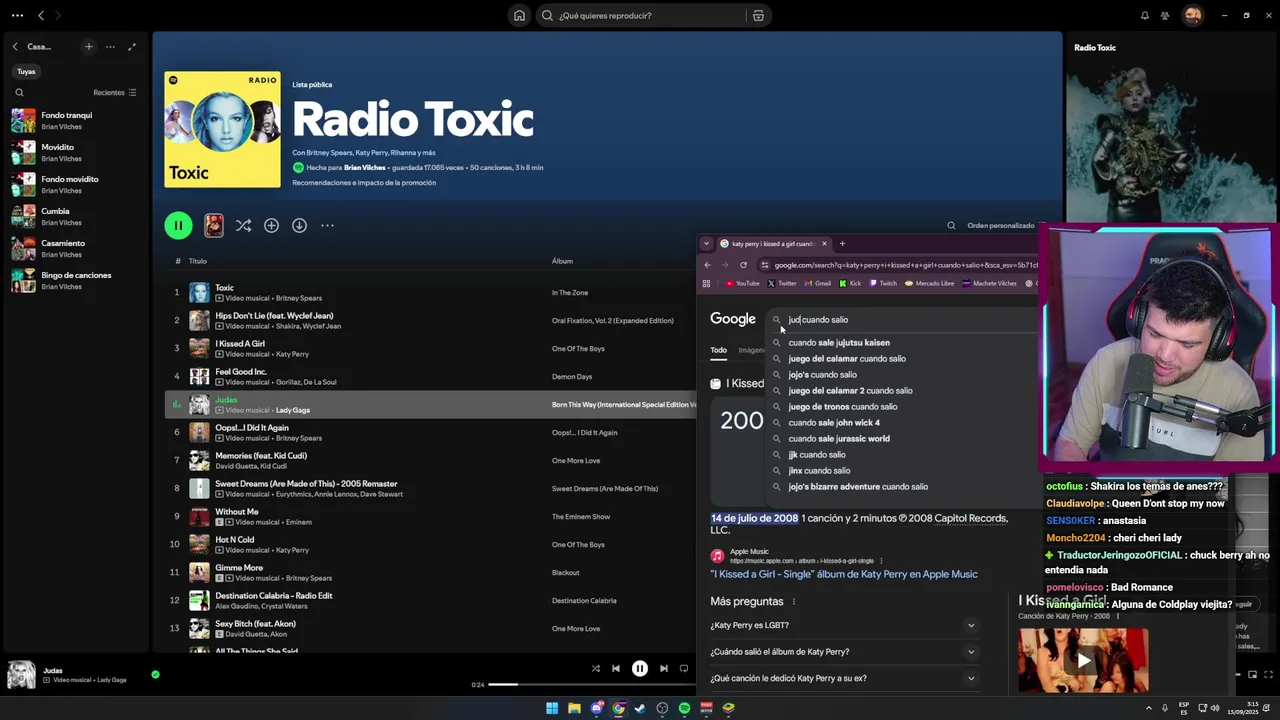Image resolution: width=1280 pixels, height=720 pixels.
Task: Select I Kissed A Girl track row
Action: click(430, 348)
